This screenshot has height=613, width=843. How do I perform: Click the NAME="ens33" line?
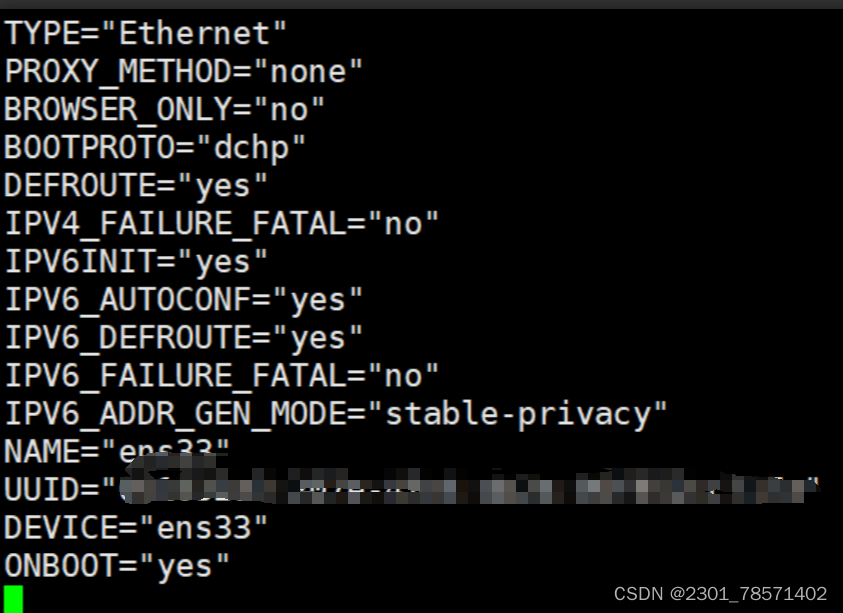117,452
